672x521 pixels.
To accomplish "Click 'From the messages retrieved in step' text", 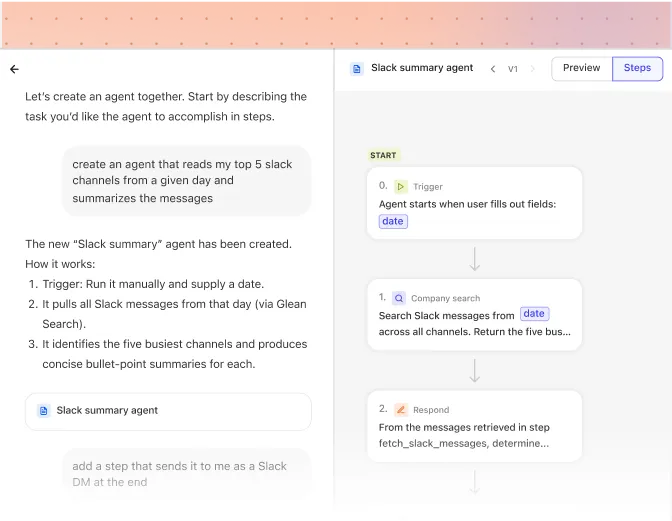I will pos(464,427).
